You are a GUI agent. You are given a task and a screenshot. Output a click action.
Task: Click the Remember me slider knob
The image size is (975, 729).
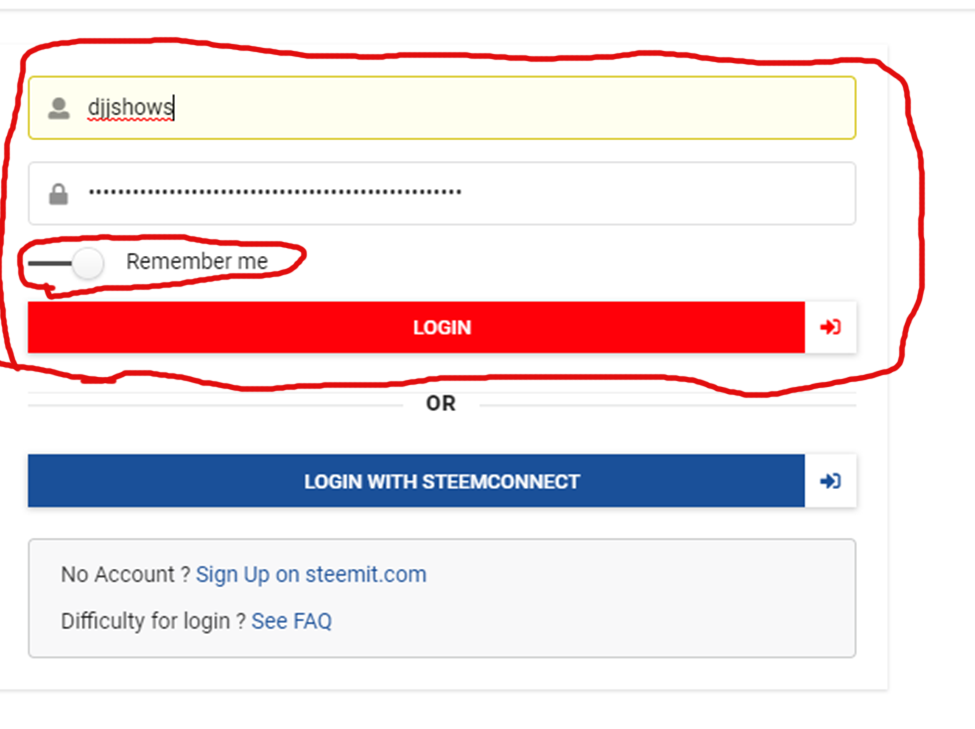(88, 263)
